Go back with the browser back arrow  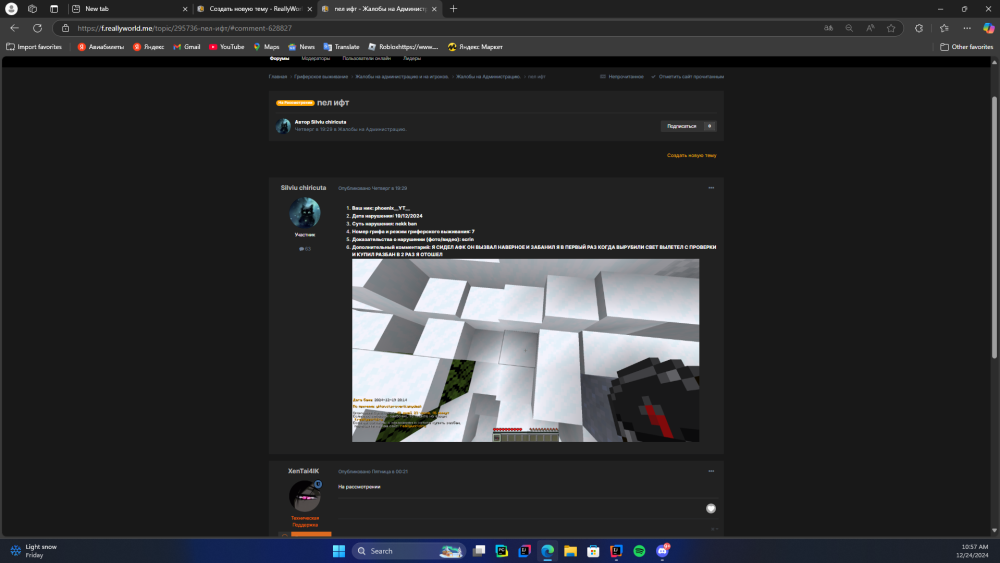tap(14, 28)
